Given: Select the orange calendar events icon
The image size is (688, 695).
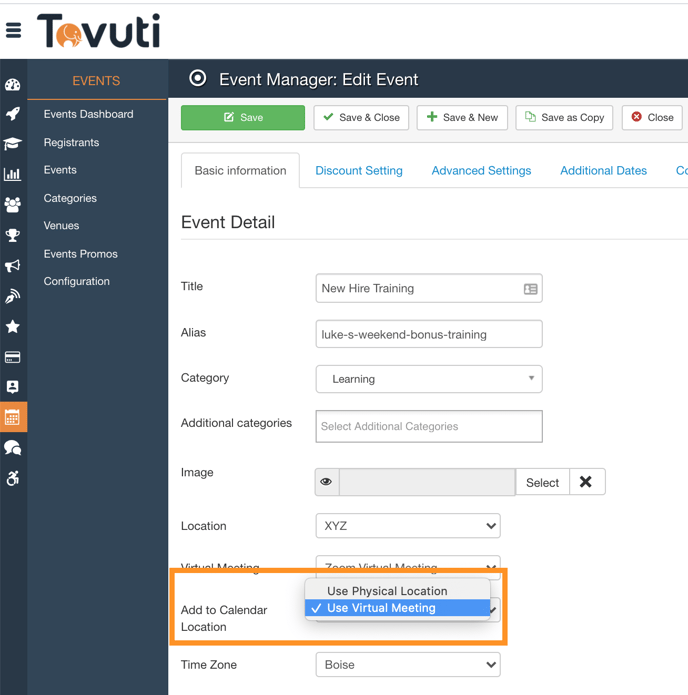Looking at the screenshot, I should click(13, 417).
